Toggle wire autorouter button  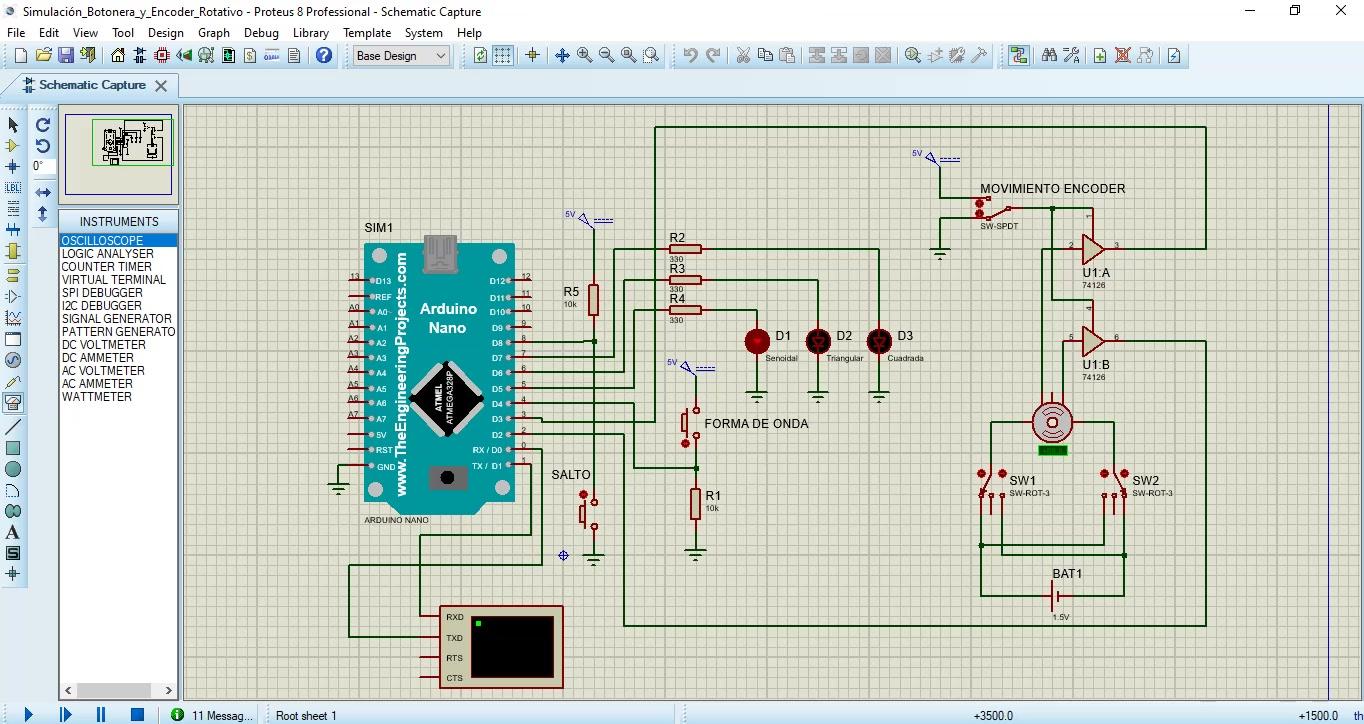click(x=1018, y=56)
